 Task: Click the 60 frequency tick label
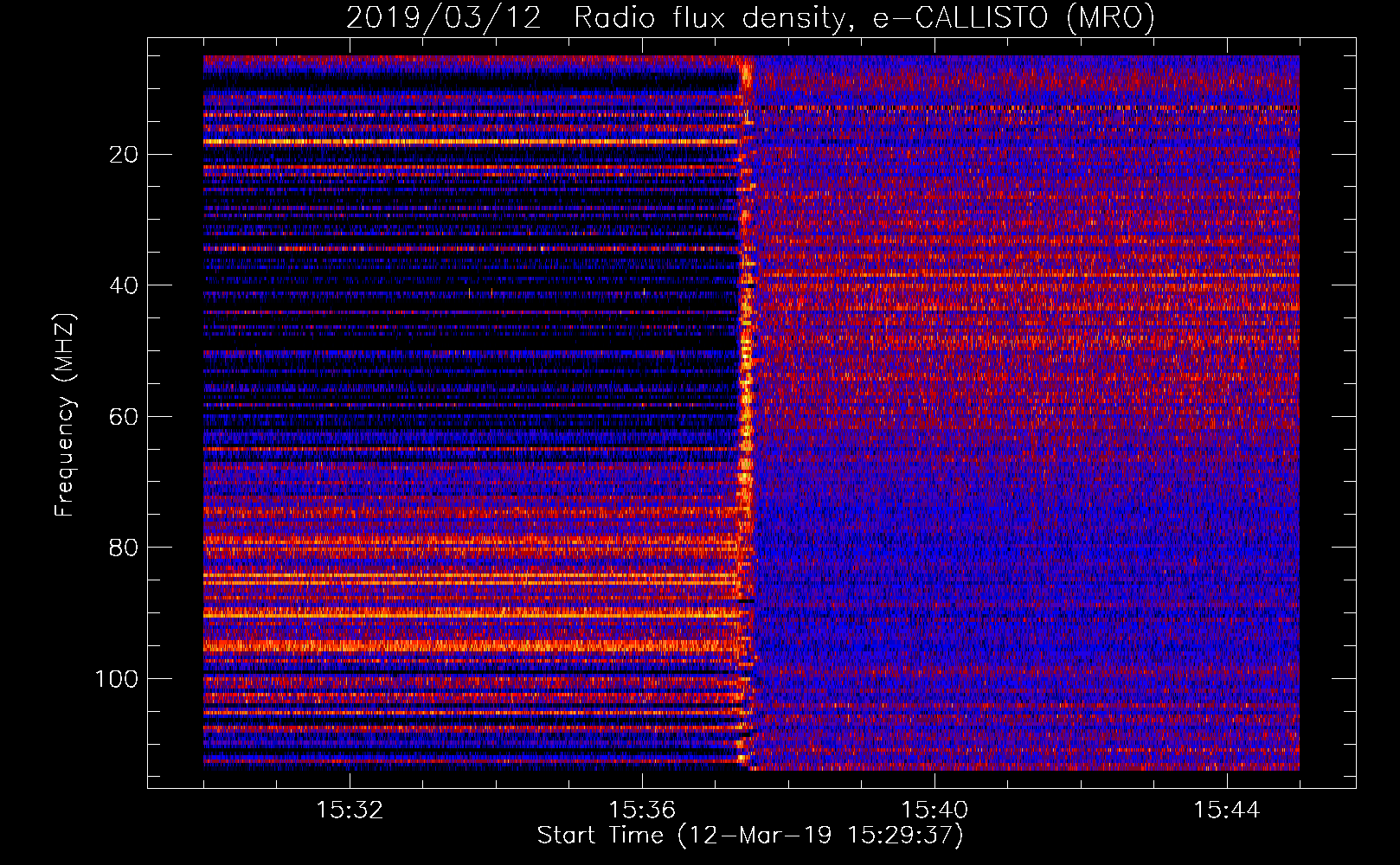click(125, 417)
